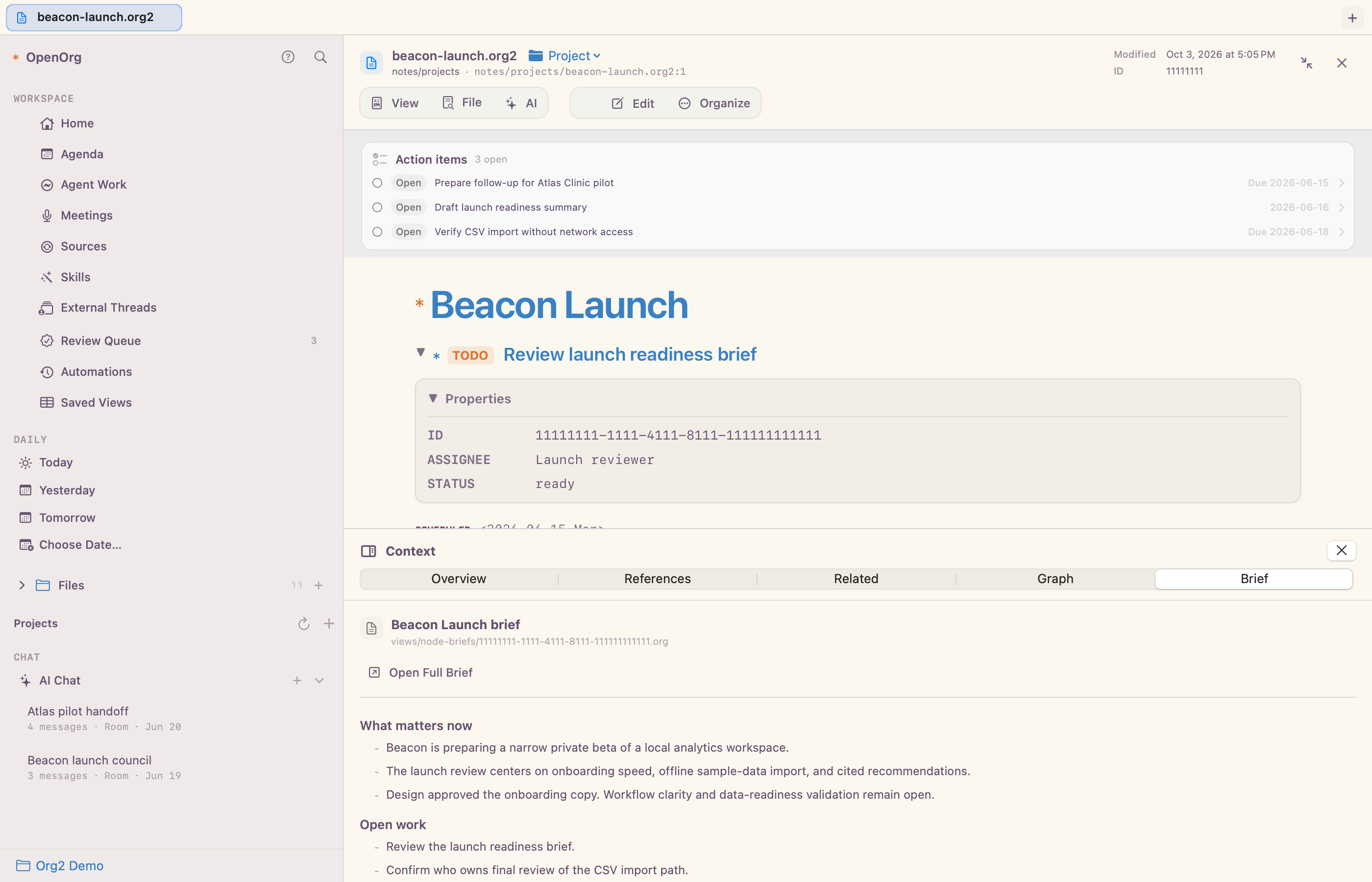Open the Sources section

click(x=73, y=246)
